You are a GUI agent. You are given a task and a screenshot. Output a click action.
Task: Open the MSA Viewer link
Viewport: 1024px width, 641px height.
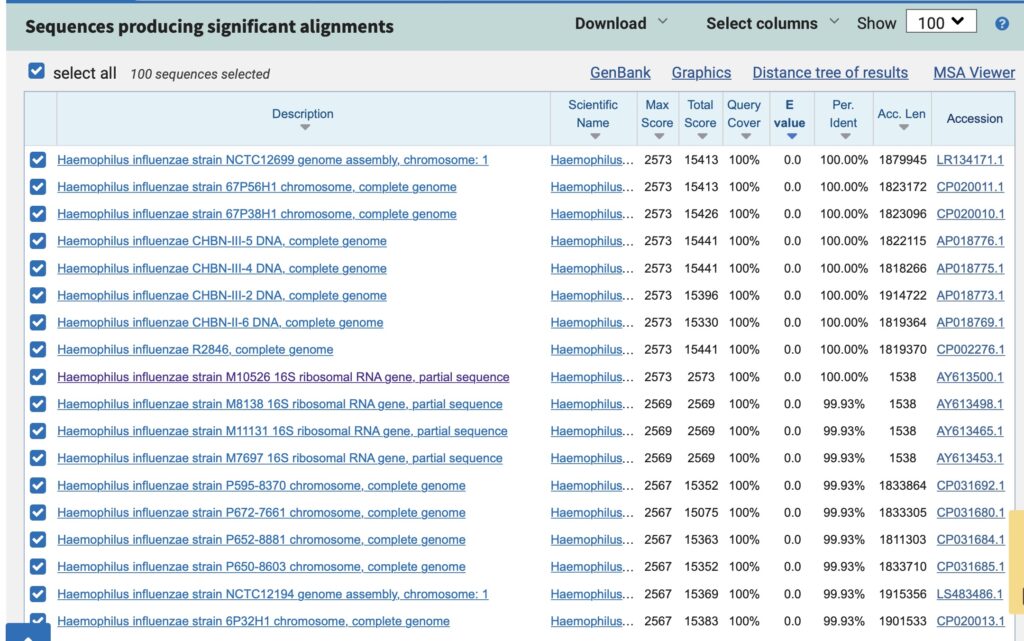tap(974, 72)
